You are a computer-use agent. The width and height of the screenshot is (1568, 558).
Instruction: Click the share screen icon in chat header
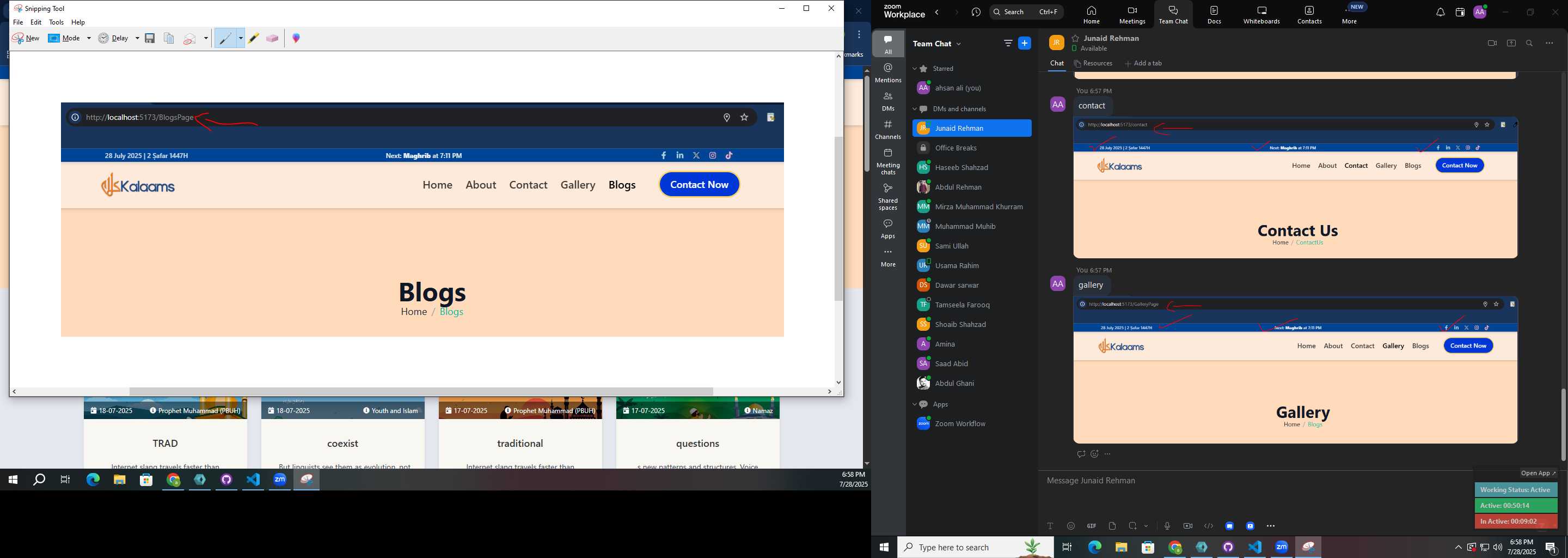coord(1511,43)
